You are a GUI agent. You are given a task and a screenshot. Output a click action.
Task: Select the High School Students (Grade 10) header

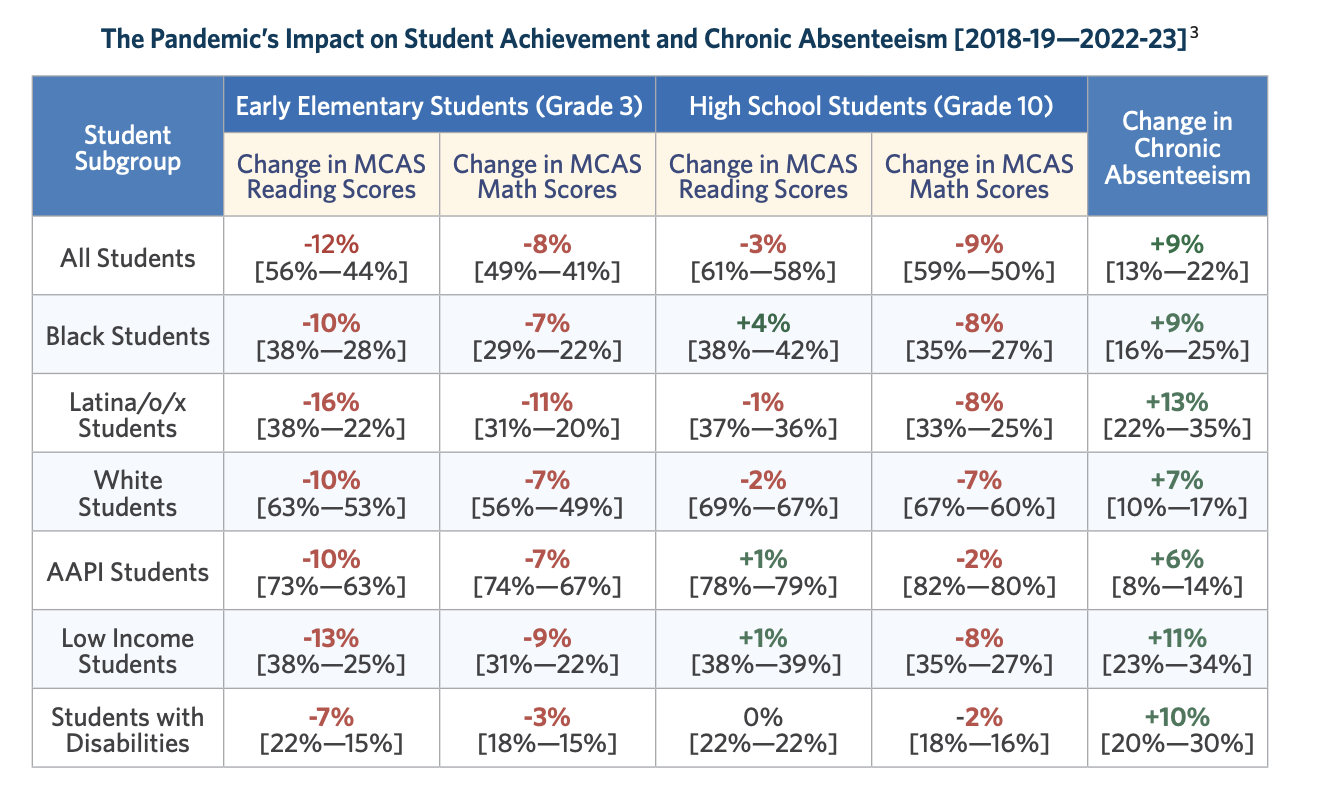click(x=871, y=105)
